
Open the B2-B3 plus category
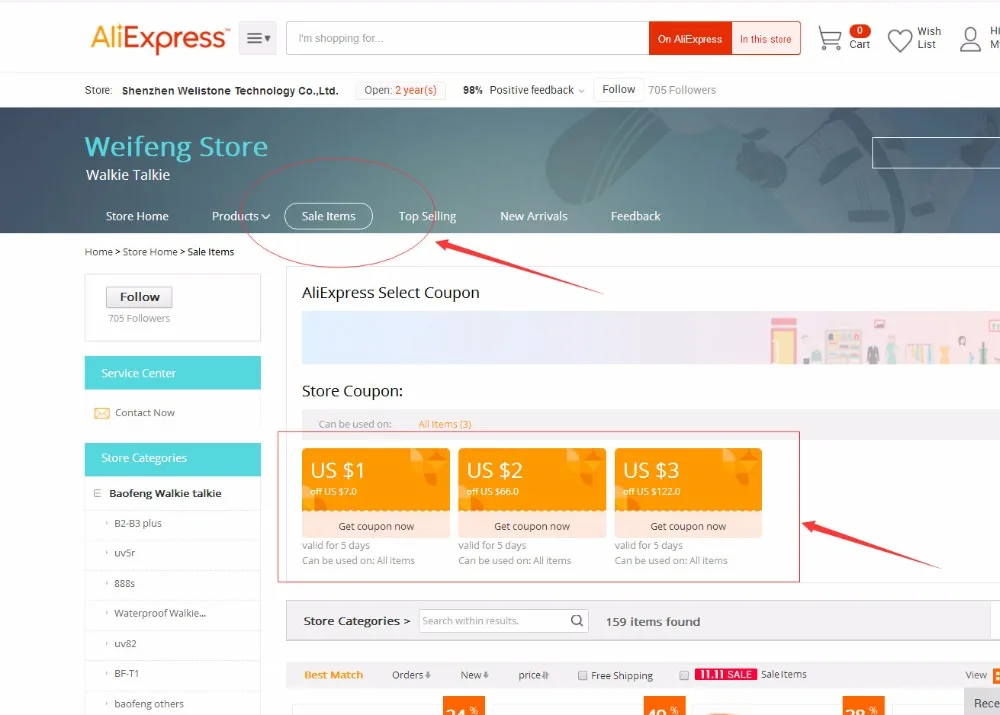138,523
